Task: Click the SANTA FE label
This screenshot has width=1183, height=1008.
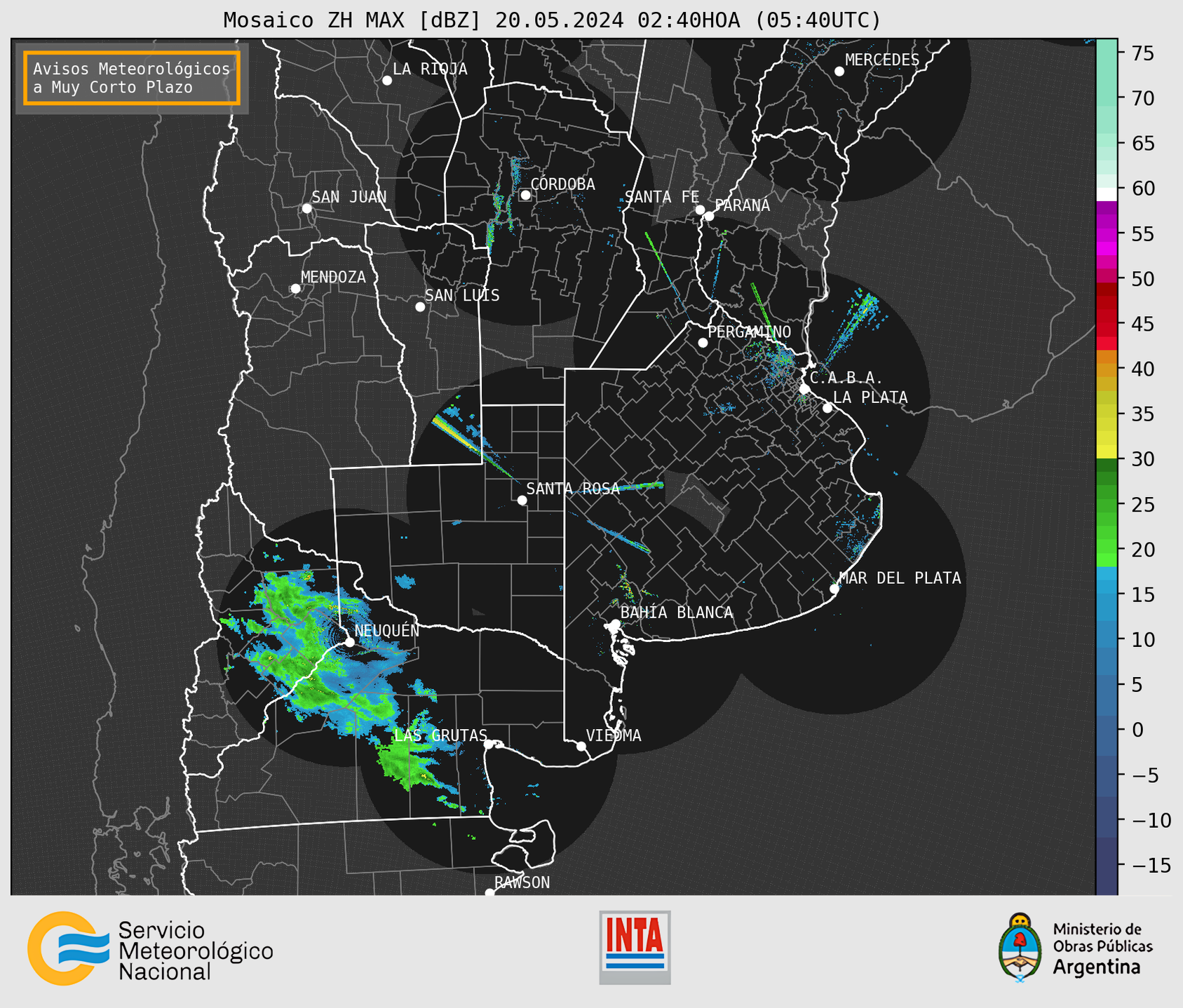Action: pyautogui.click(x=662, y=197)
